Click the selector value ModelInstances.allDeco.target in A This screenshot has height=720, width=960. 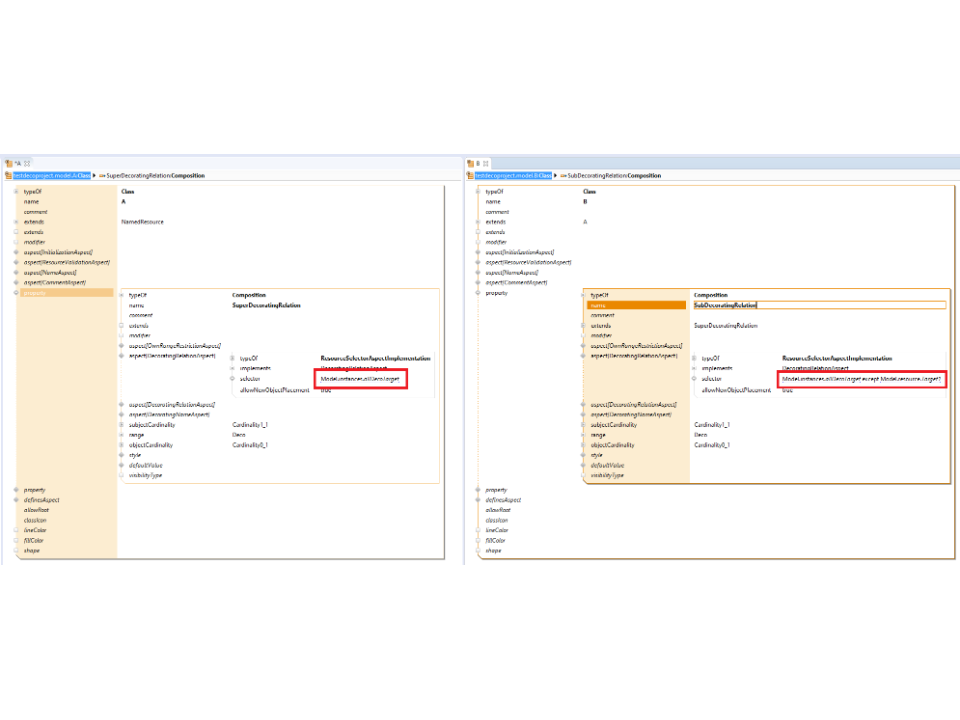pos(360,380)
